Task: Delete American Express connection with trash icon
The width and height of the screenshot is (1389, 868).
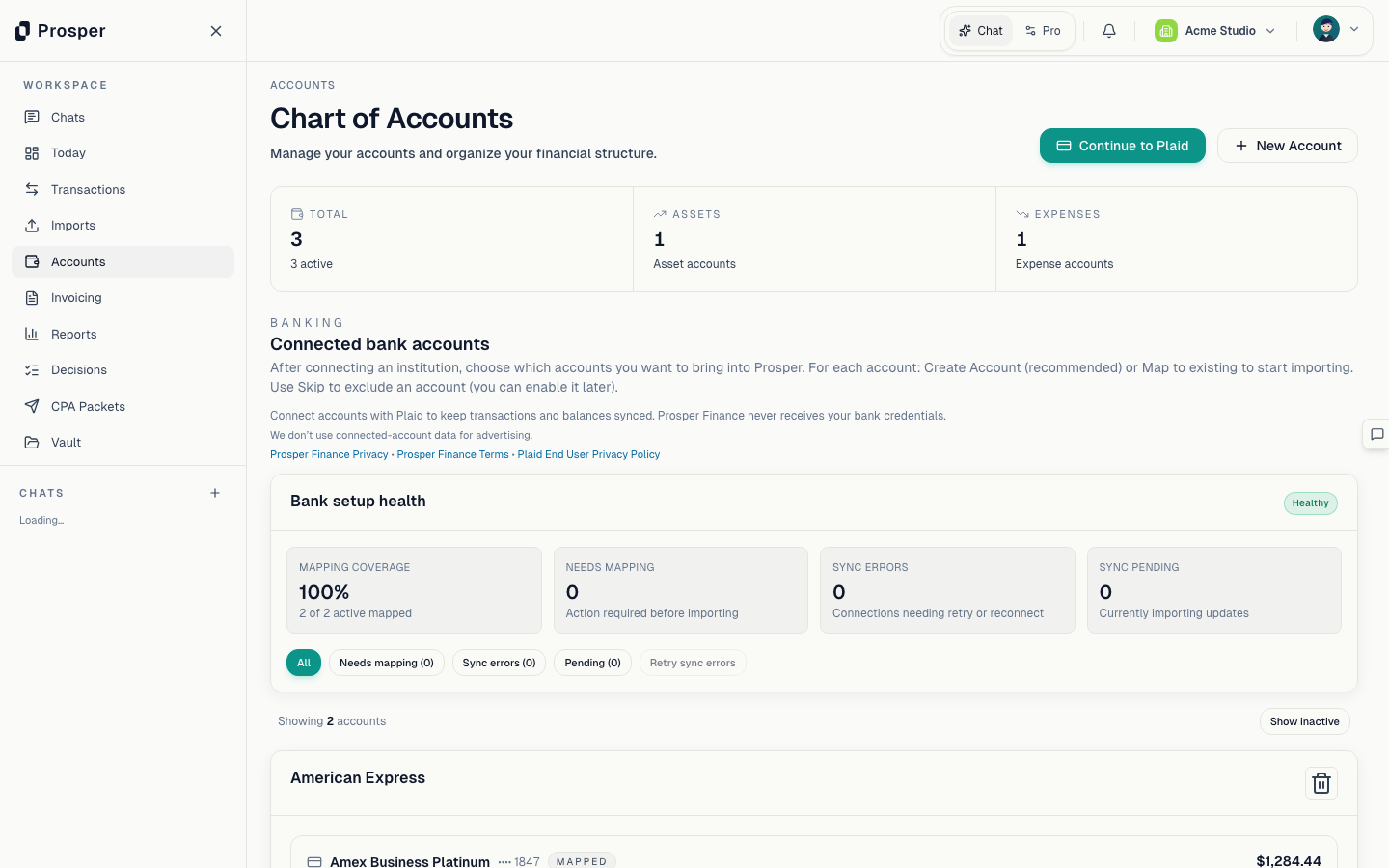Action: (1321, 783)
